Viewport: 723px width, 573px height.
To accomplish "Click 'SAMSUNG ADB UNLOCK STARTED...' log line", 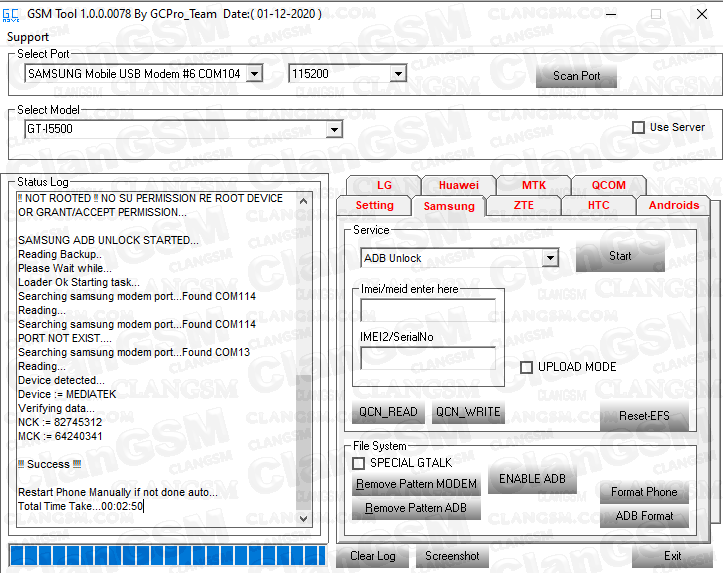I will click(x=108, y=240).
